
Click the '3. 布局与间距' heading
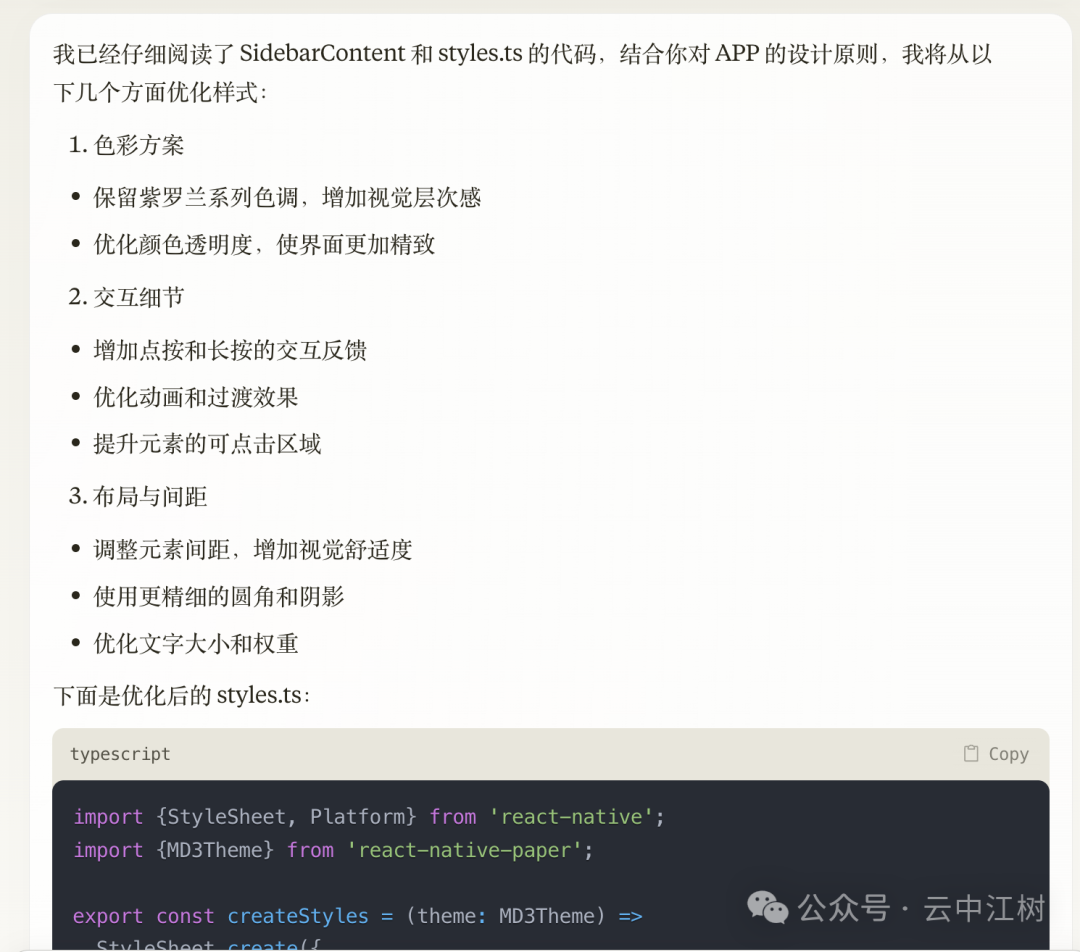click(138, 497)
